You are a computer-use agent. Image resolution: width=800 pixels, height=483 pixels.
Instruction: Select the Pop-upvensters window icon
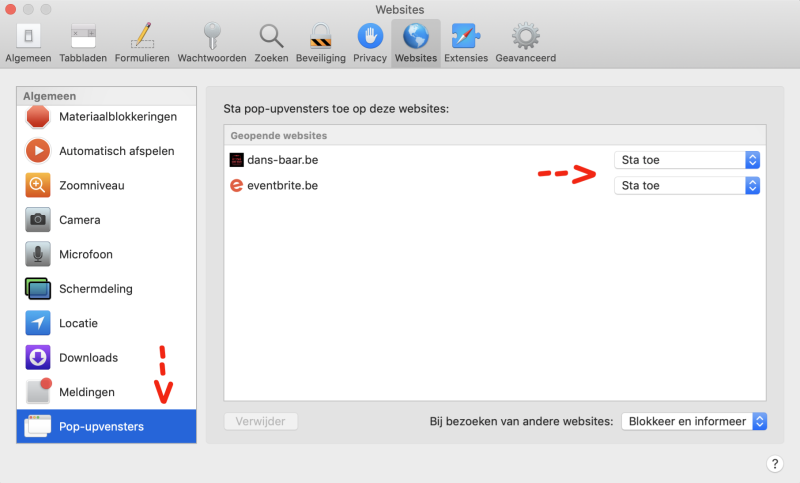[38, 426]
